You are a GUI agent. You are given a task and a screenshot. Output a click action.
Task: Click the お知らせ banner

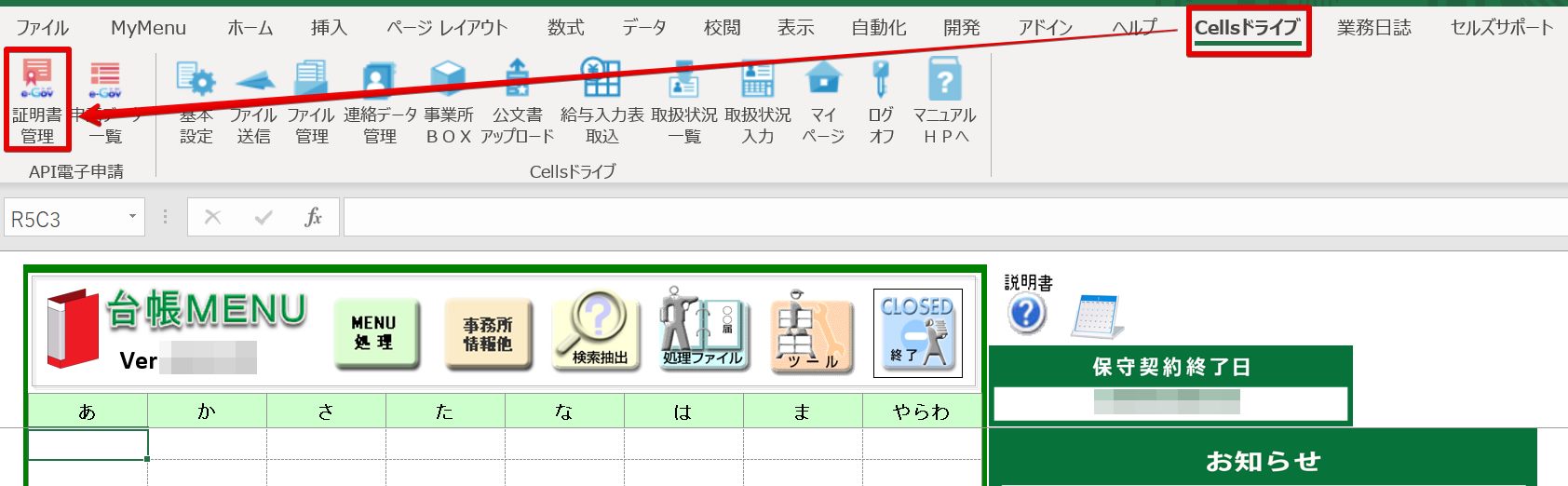[1262, 460]
